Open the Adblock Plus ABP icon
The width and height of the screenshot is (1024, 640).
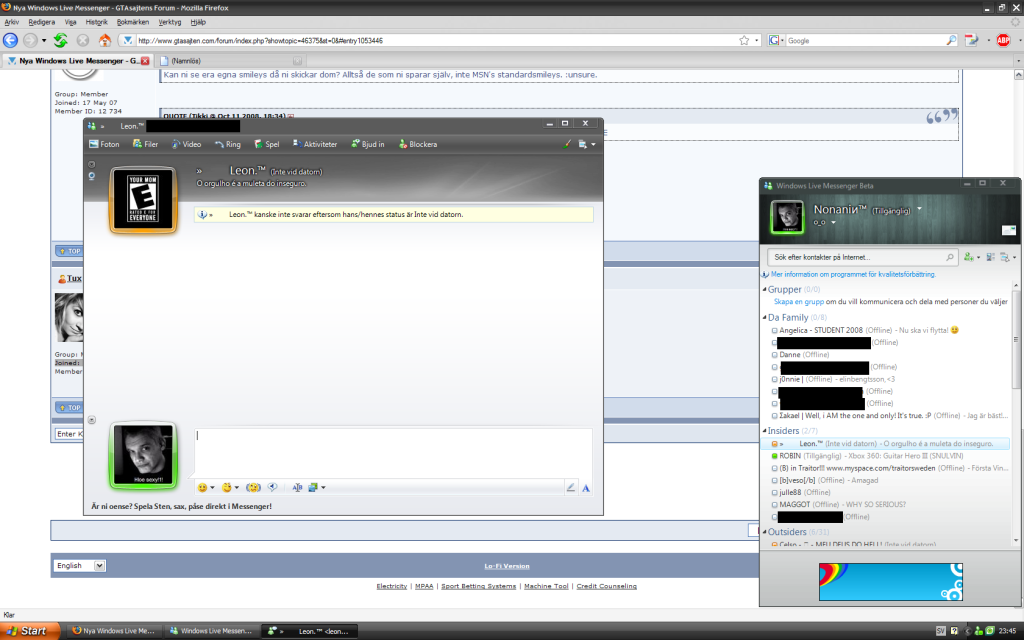click(1003, 40)
